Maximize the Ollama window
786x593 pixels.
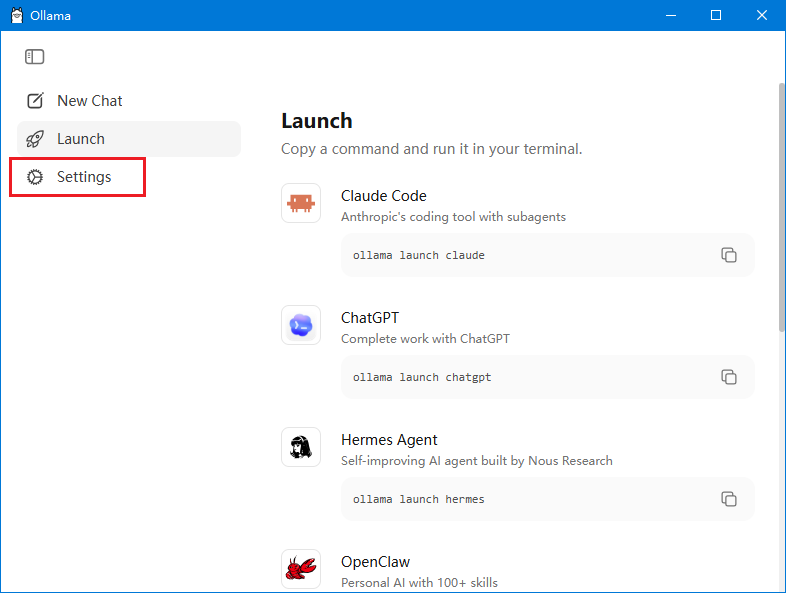point(716,16)
